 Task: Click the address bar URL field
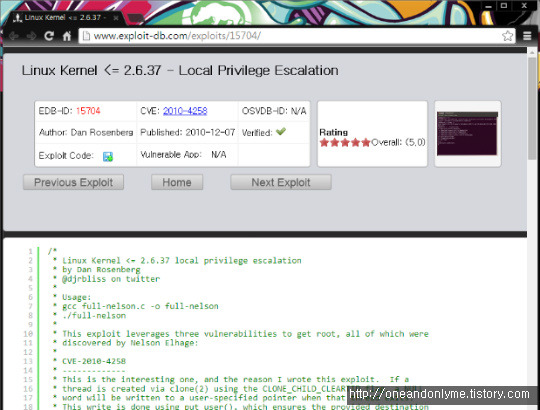coord(297,36)
